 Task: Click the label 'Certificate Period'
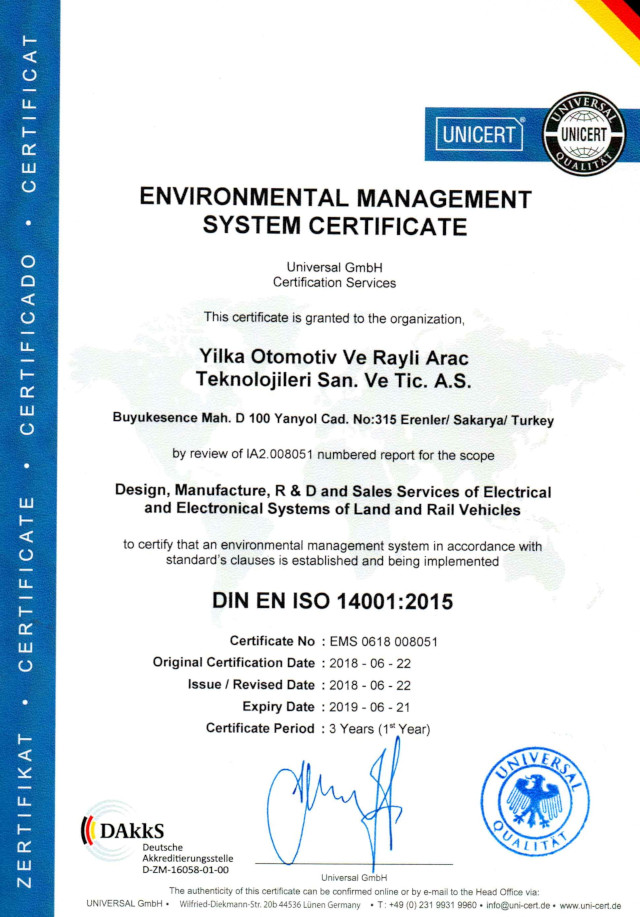click(x=260, y=729)
